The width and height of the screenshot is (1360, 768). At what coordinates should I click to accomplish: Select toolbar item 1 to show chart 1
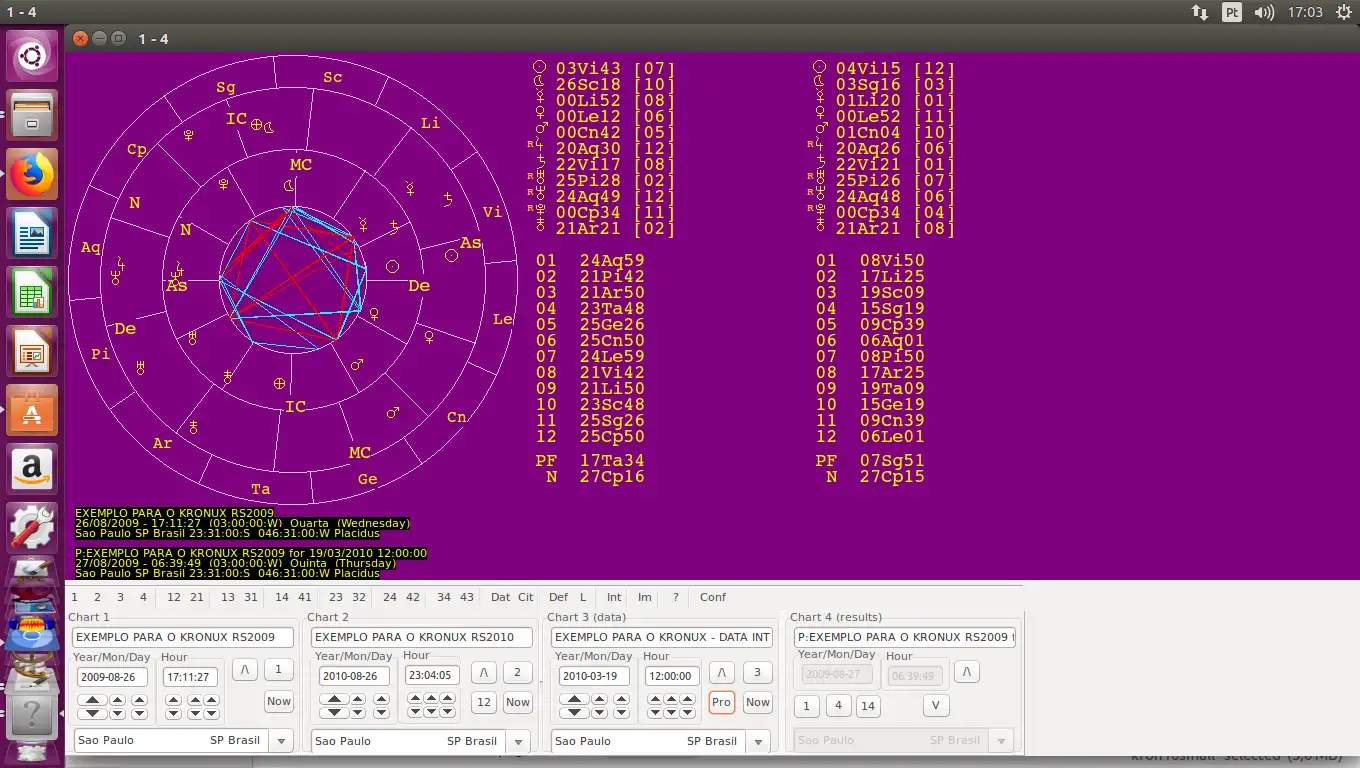(x=74, y=597)
